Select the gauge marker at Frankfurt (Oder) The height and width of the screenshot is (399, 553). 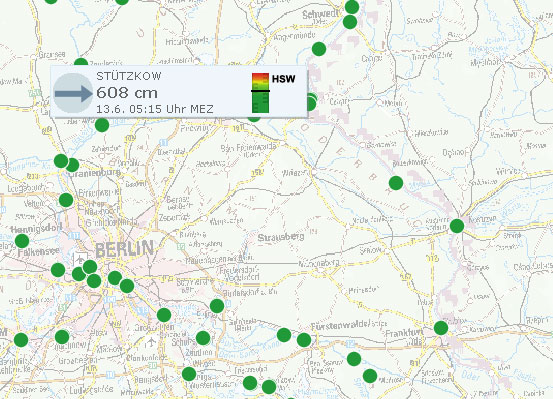pyautogui.click(x=441, y=328)
